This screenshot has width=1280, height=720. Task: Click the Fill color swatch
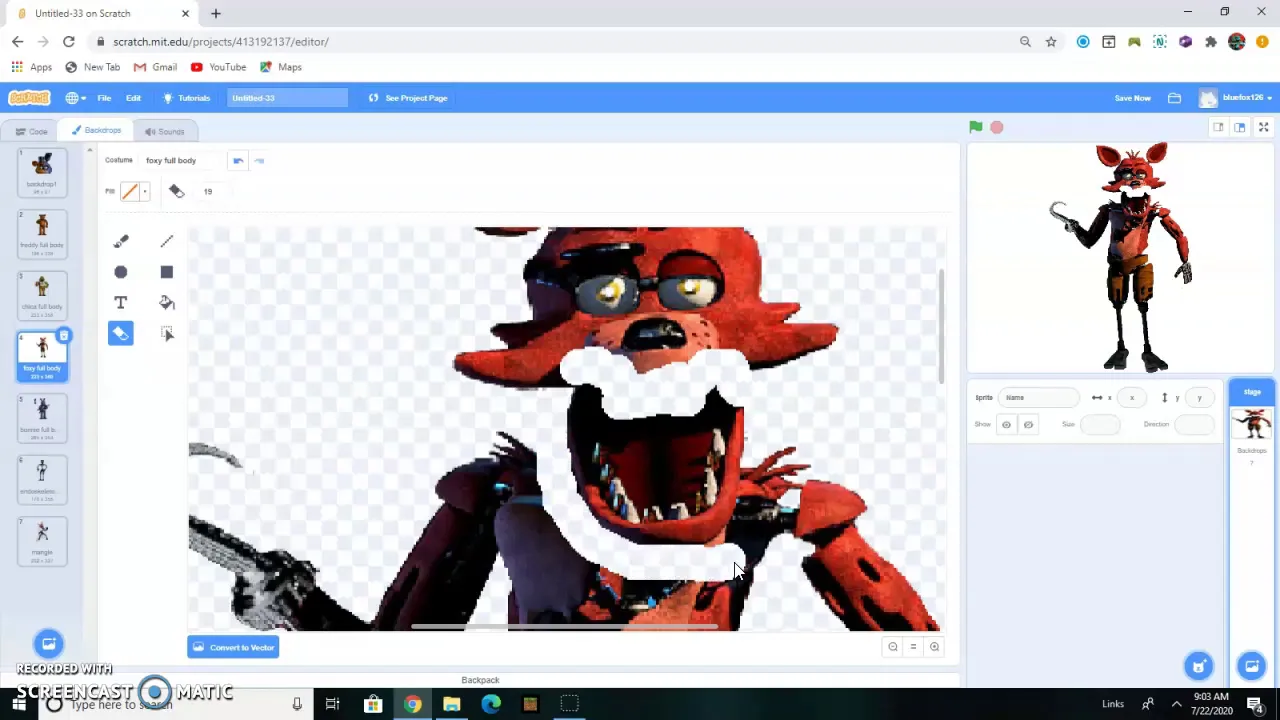pos(130,191)
